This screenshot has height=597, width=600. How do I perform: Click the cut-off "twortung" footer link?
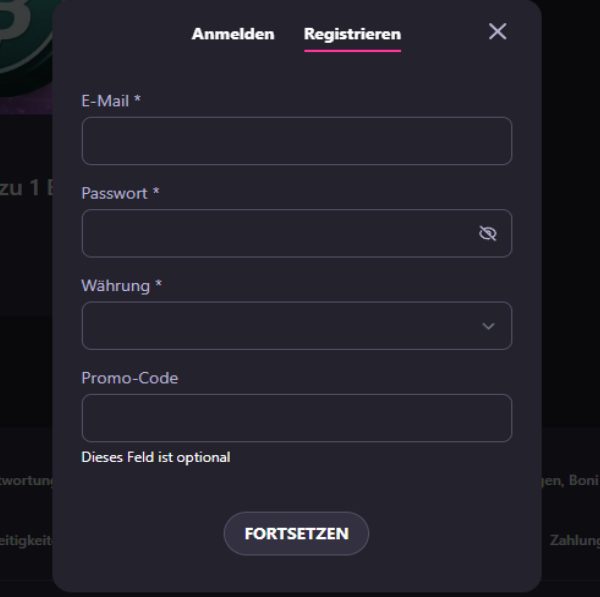coord(25,480)
